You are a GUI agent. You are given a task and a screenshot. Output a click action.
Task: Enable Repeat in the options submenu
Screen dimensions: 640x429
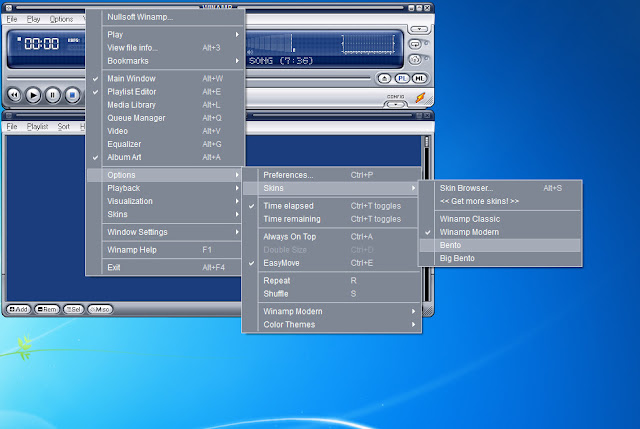point(332,281)
